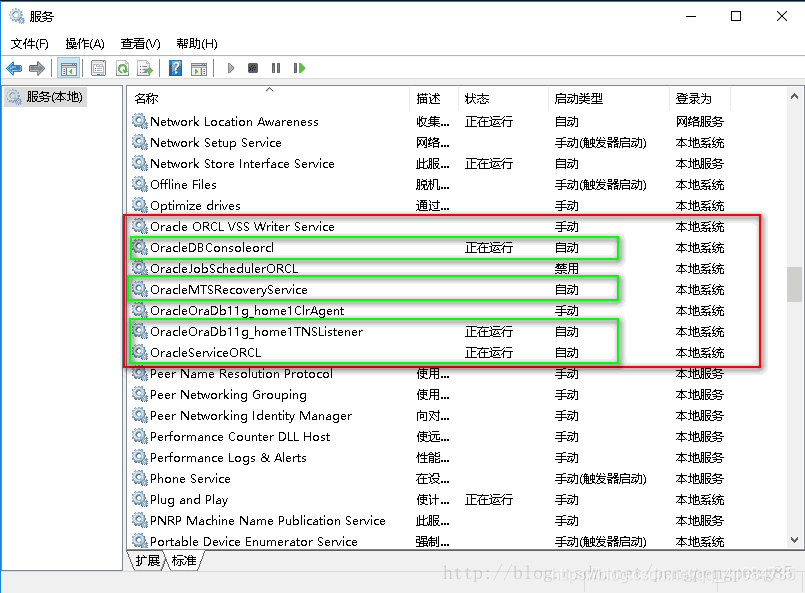
Task: Click the gear icon beside Offline Files
Action: tap(140, 184)
